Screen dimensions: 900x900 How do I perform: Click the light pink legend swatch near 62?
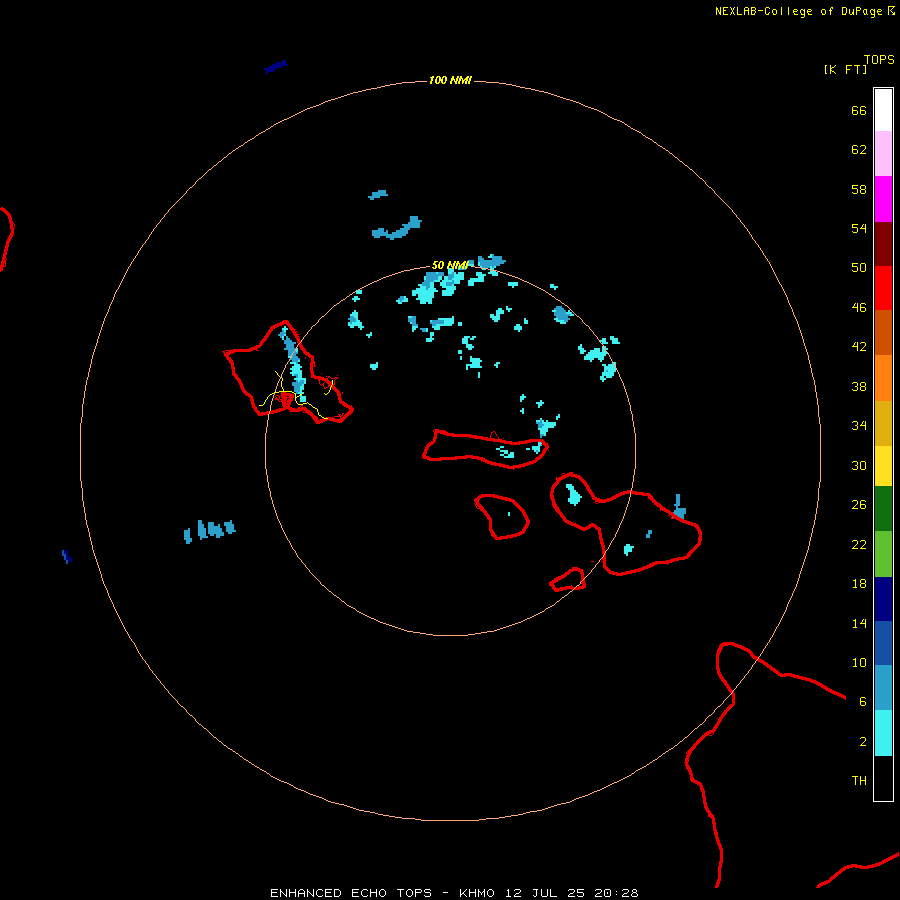point(883,154)
